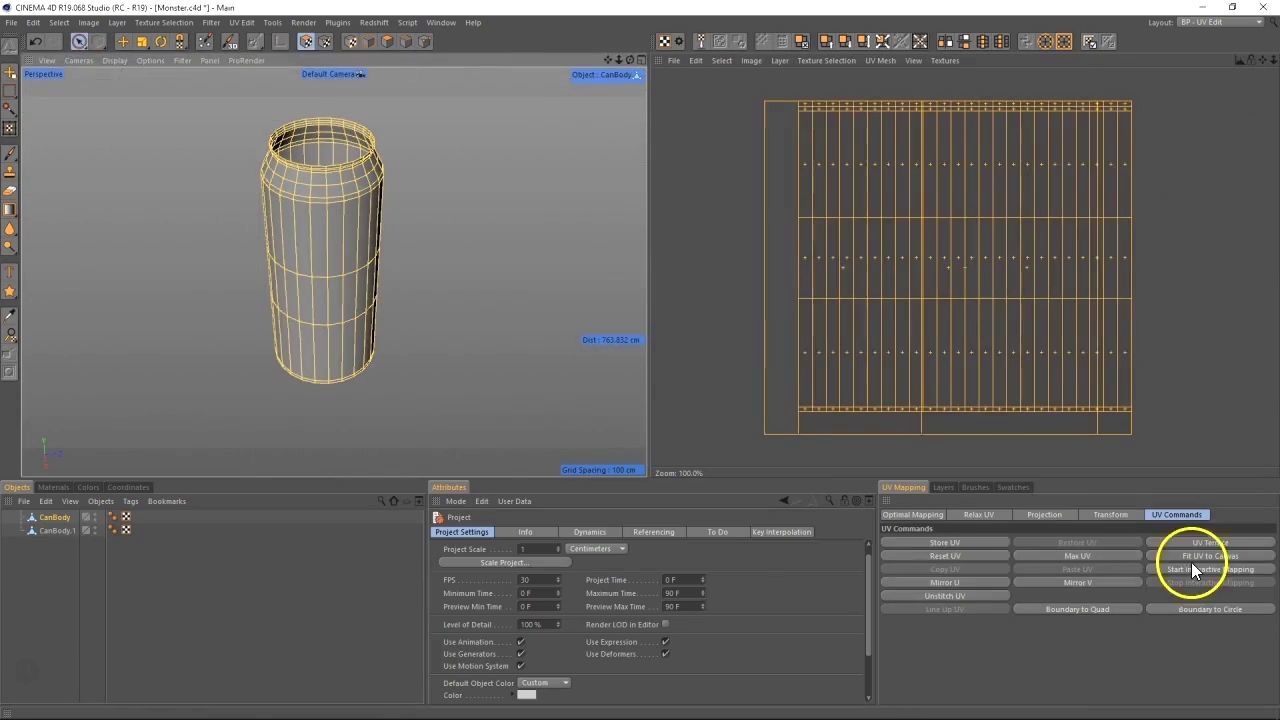Toggle Use Deformers checkbox
The width and height of the screenshot is (1280, 720).
665,654
